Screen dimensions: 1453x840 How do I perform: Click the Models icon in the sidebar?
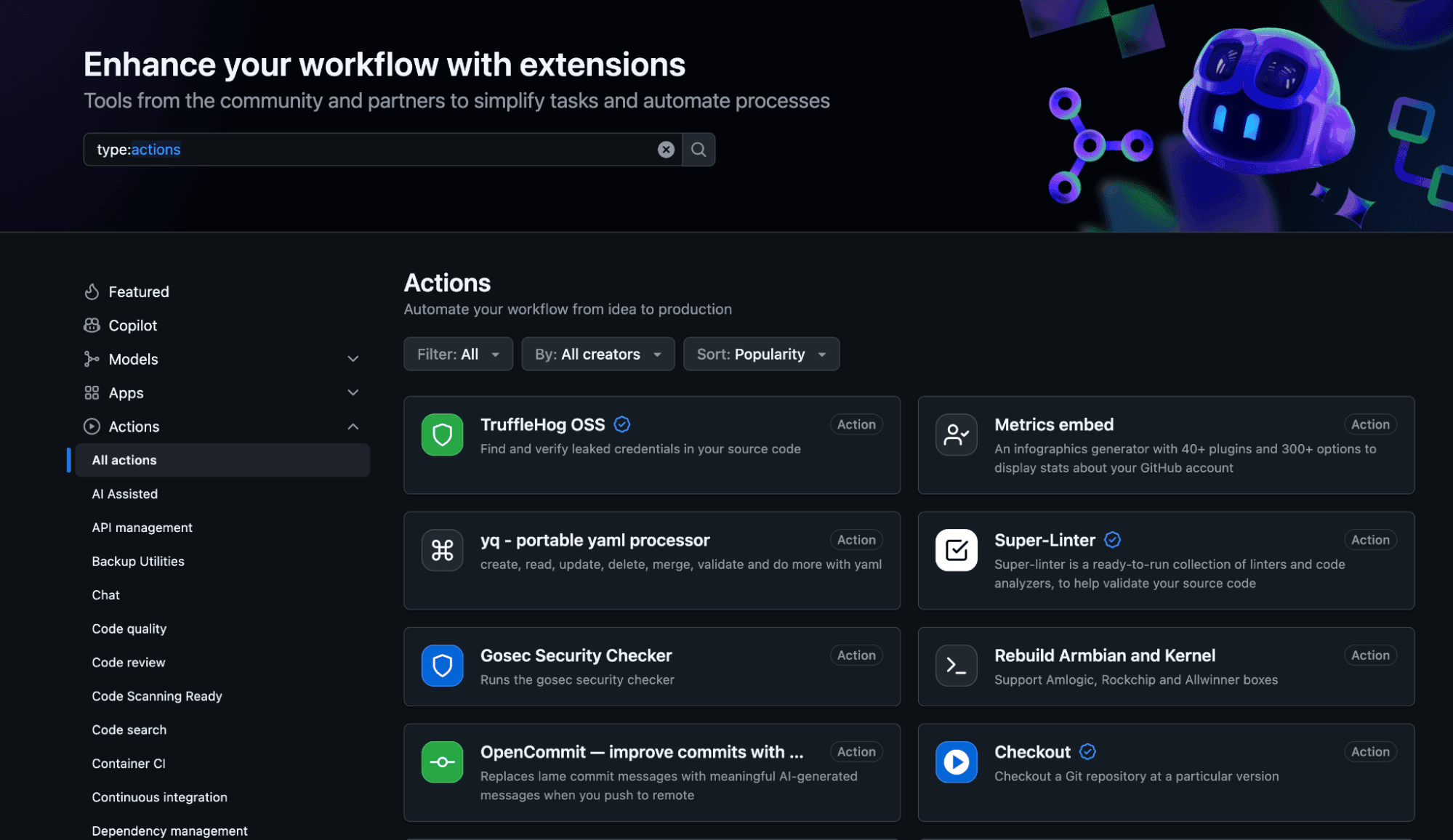(x=92, y=359)
